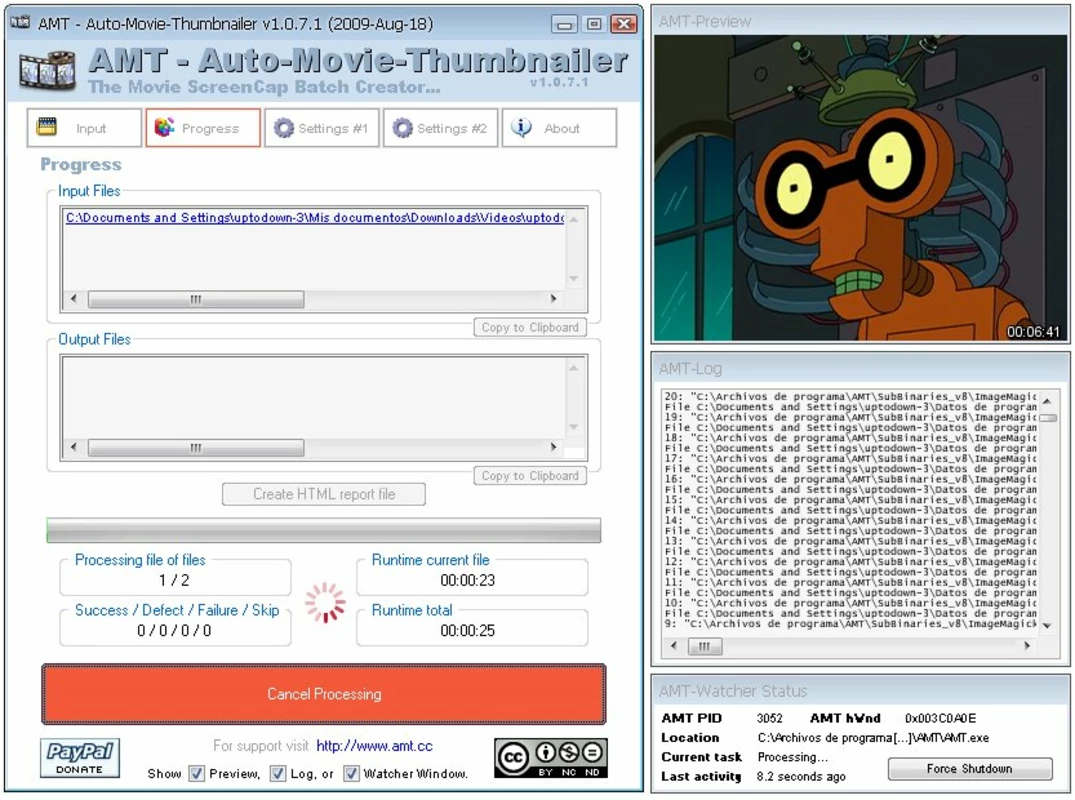Click Output Files scroll down arrow
This screenshot has width=1075, height=800.
(574, 427)
